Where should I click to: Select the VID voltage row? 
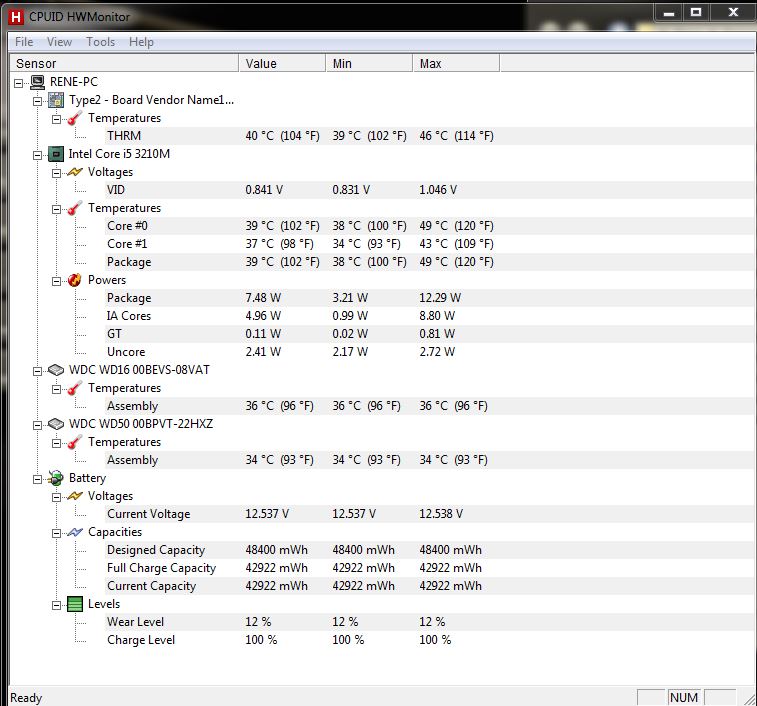coord(430,190)
